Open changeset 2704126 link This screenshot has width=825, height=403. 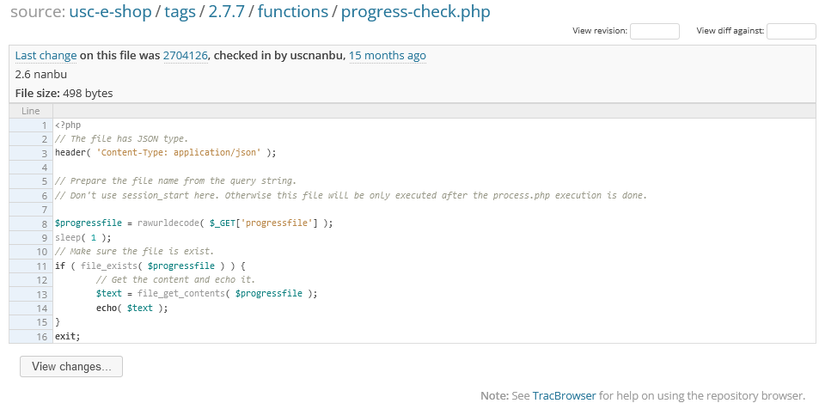point(185,56)
